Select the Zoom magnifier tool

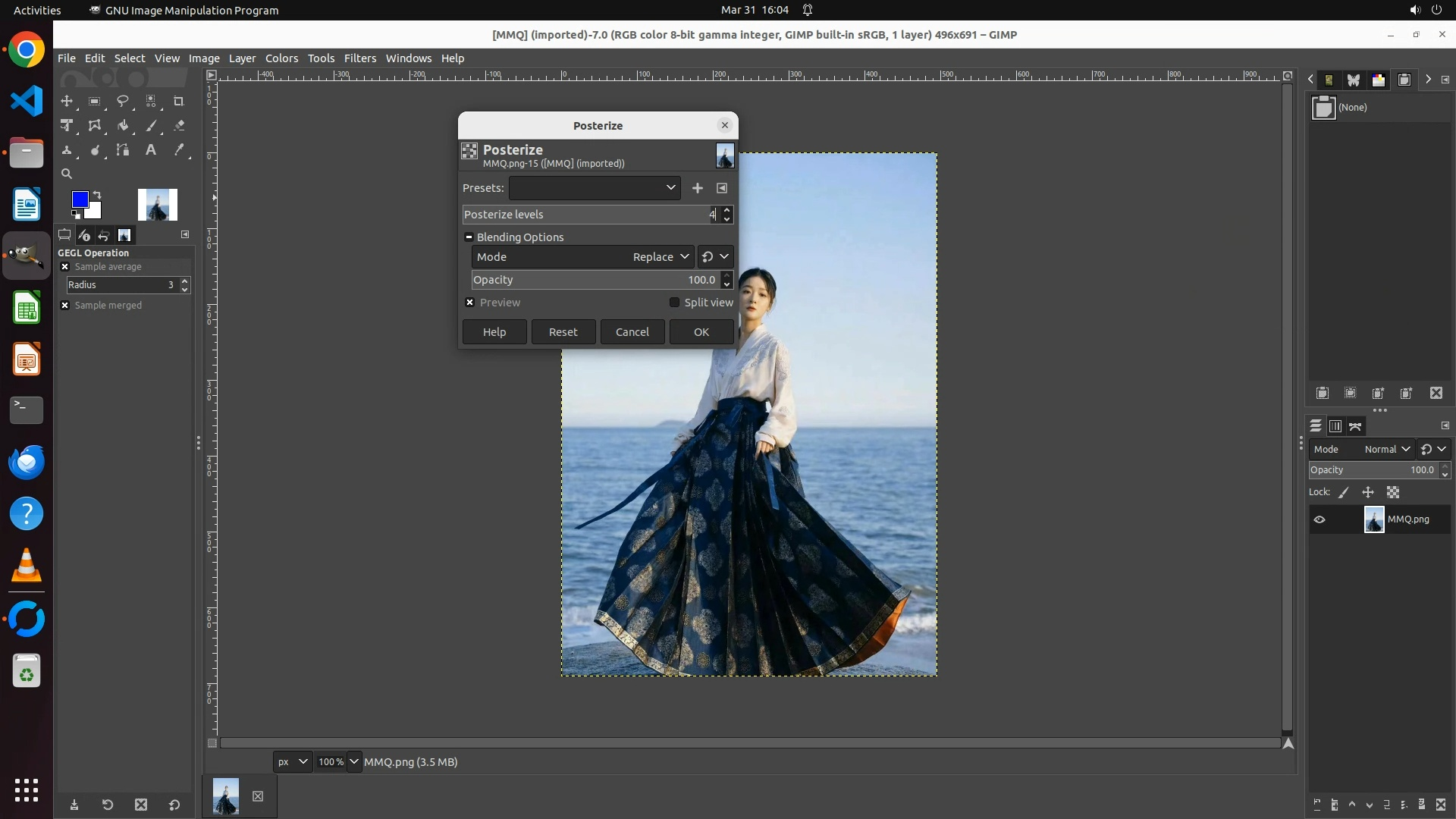(67, 174)
